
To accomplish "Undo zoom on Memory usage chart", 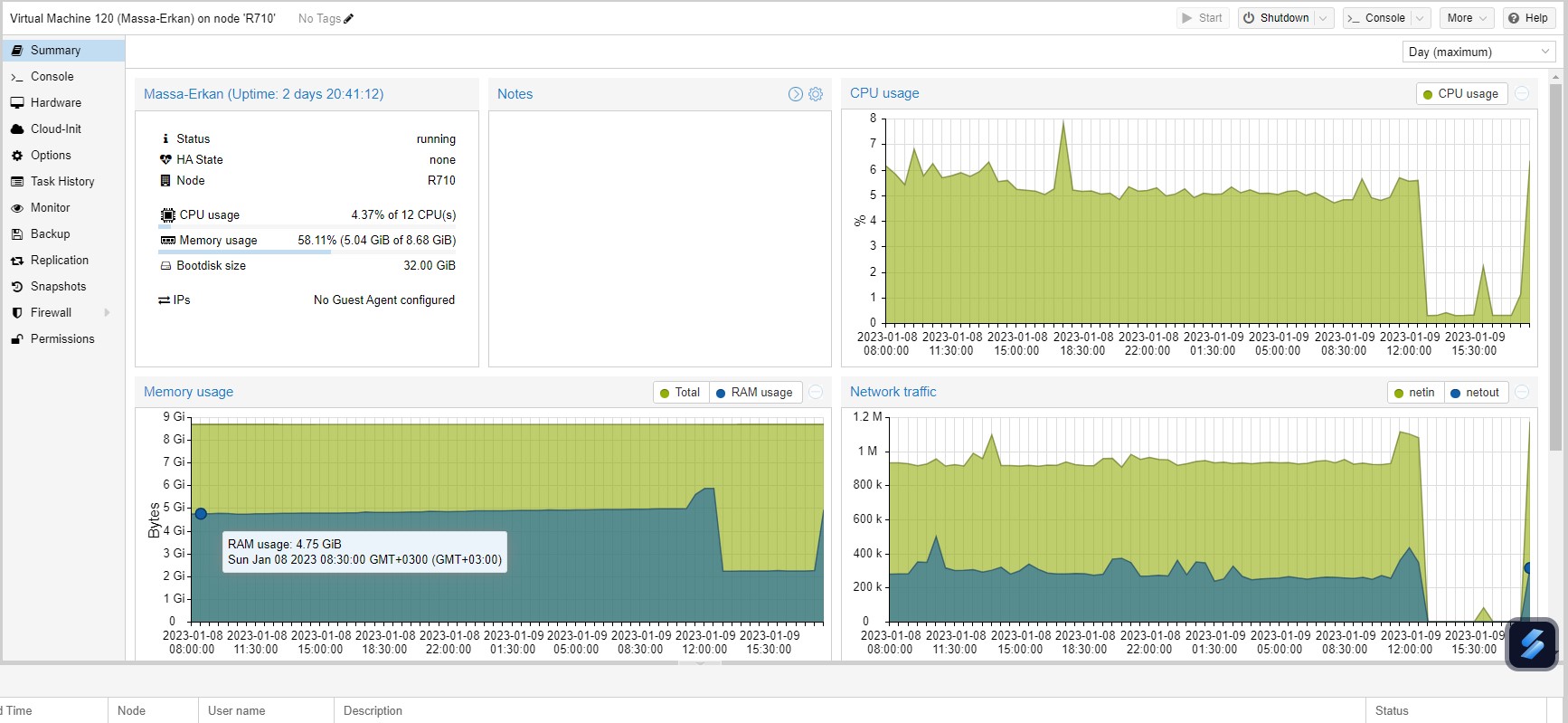I will coord(816,392).
